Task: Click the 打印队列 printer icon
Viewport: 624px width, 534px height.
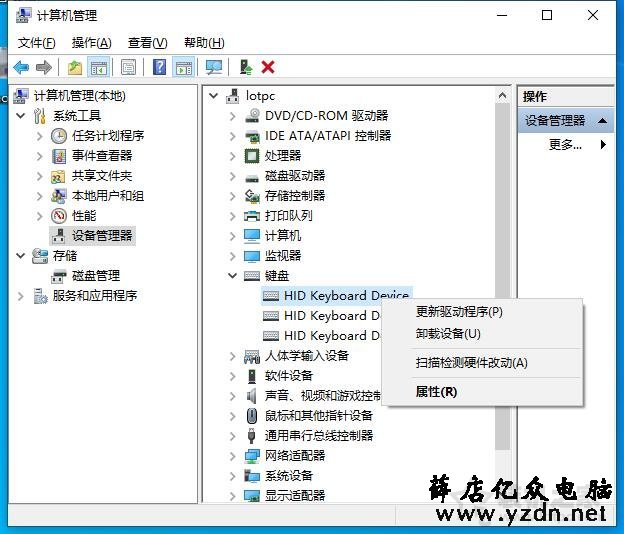Action: (252, 216)
